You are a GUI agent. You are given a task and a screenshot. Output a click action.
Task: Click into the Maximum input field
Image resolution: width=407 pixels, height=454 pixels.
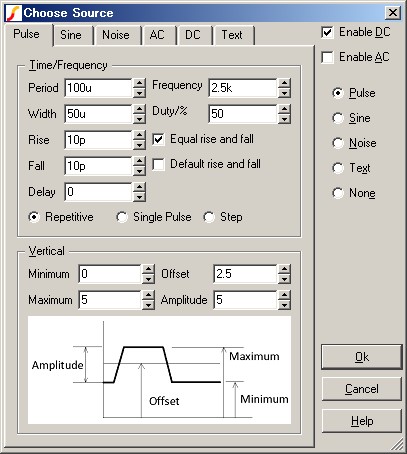coord(110,300)
